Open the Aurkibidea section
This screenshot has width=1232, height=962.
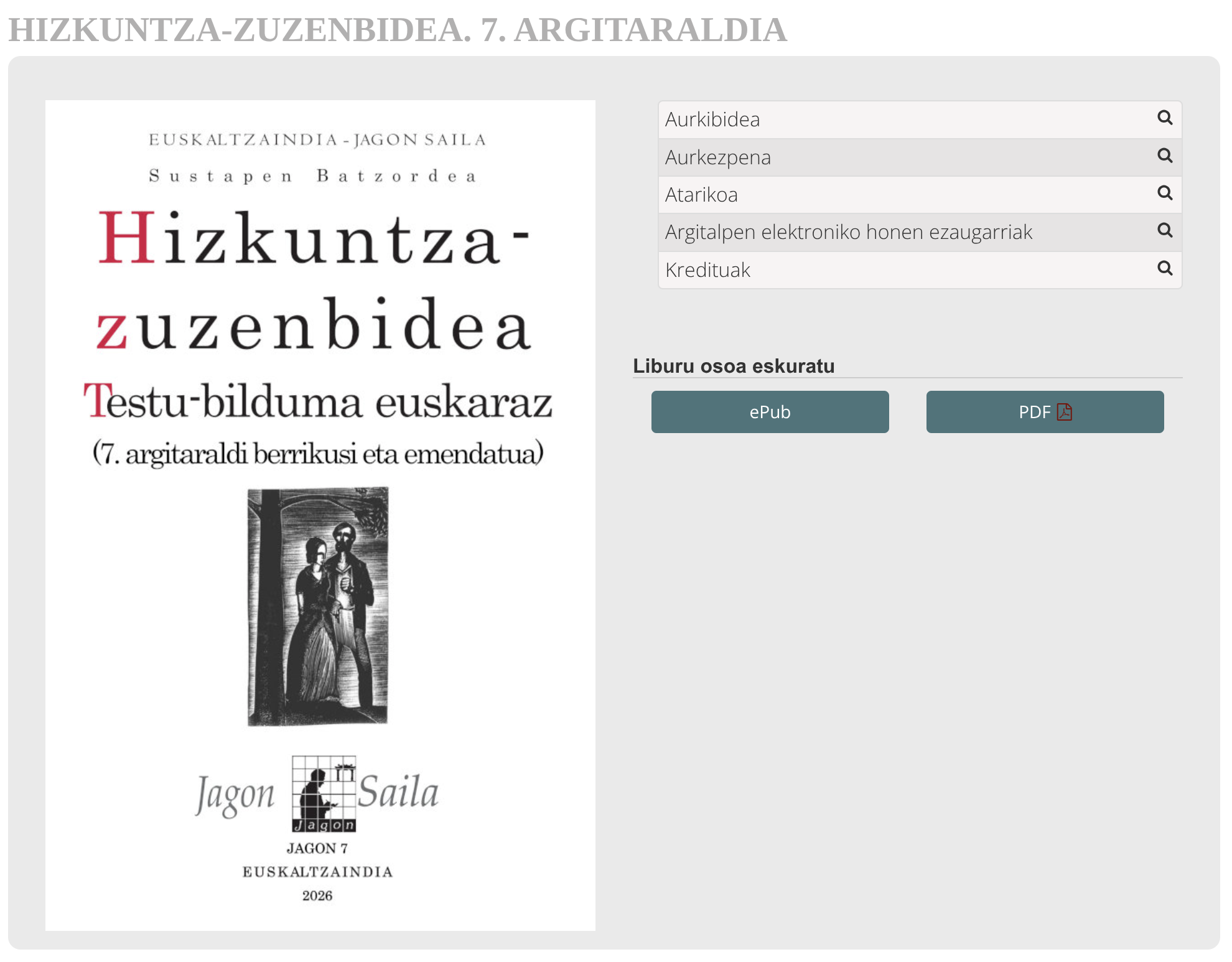[920, 119]
